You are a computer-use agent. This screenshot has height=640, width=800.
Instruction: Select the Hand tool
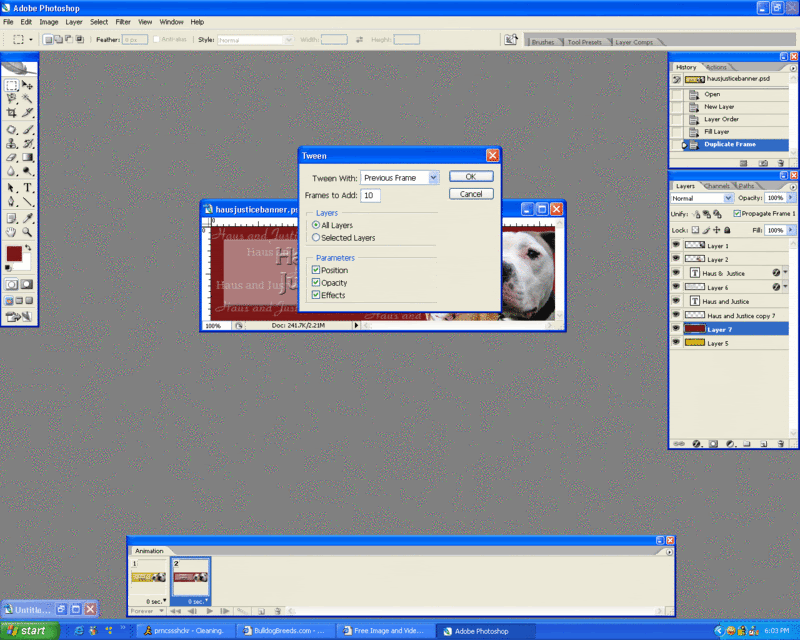pos(11,231)
